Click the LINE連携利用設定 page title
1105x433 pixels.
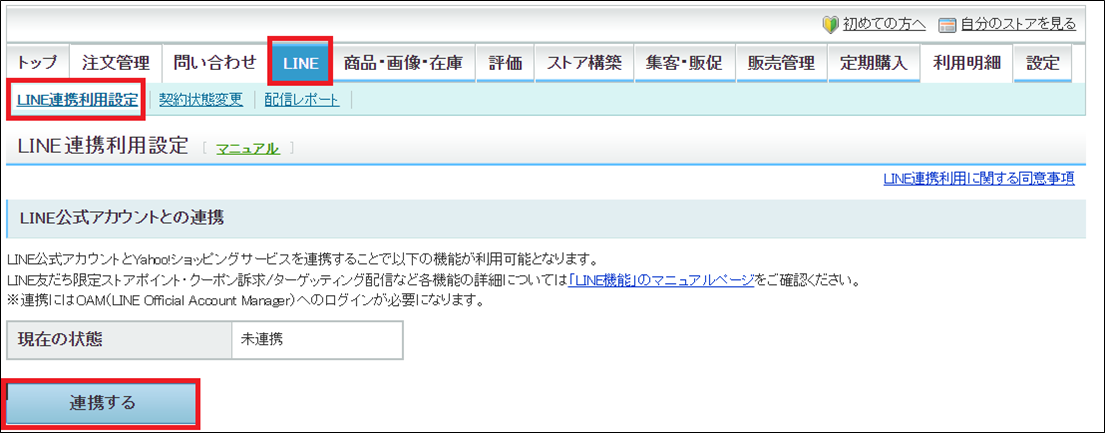[105, 146]
